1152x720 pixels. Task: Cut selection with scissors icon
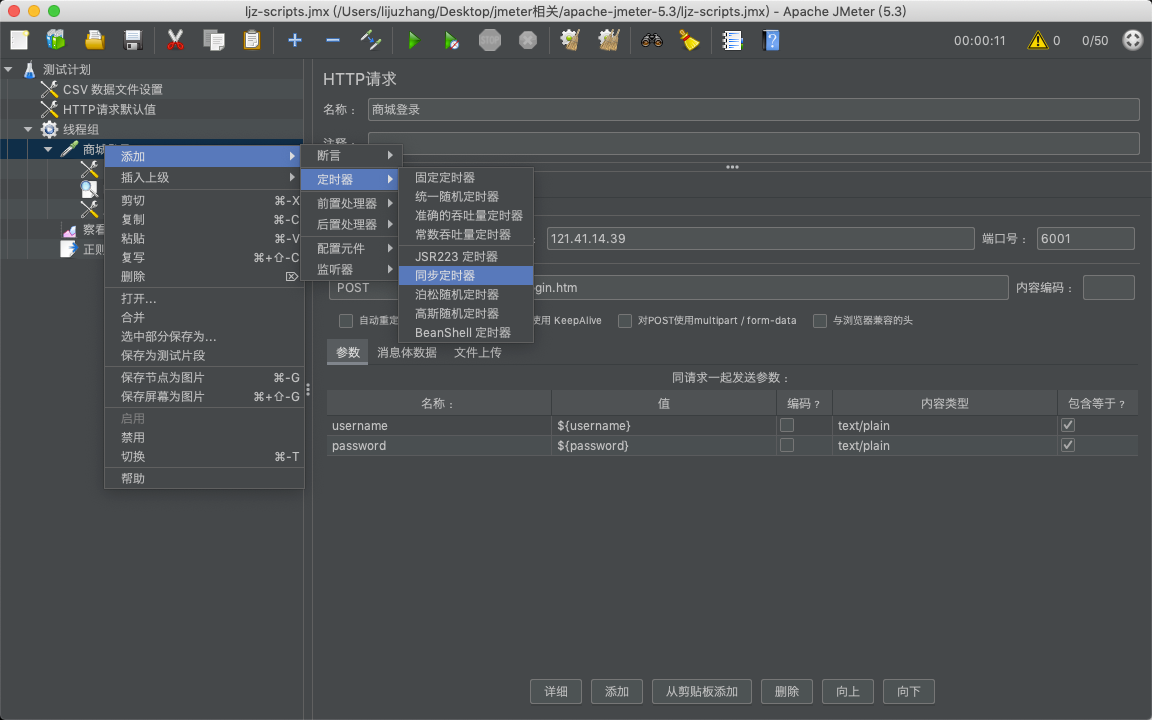[x=175, y=40]
